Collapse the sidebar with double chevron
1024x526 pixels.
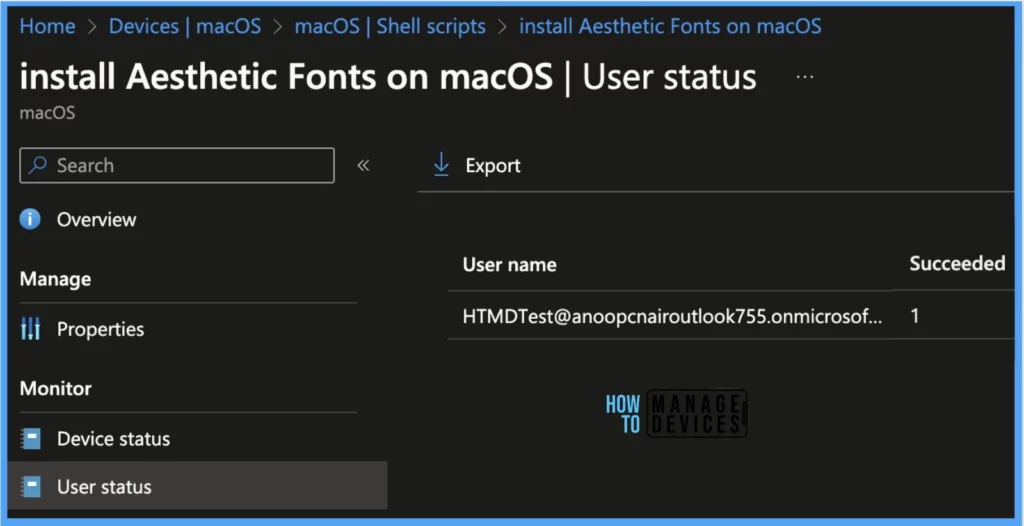363,165
